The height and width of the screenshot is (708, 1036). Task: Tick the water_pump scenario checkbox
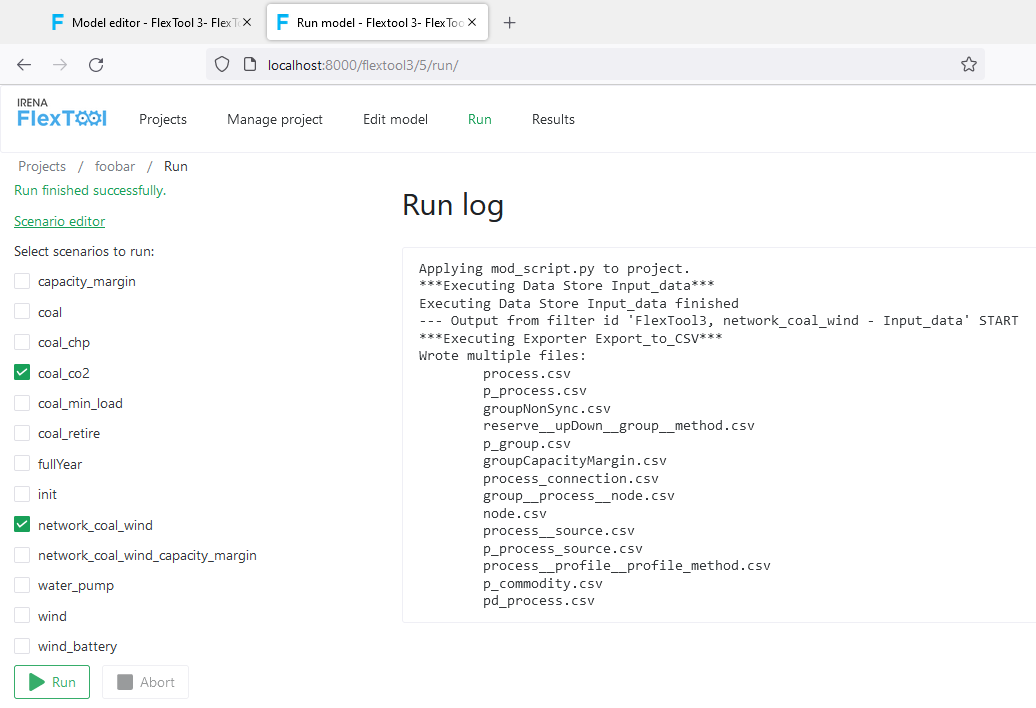pyautogui.click(x=22, y=585)
